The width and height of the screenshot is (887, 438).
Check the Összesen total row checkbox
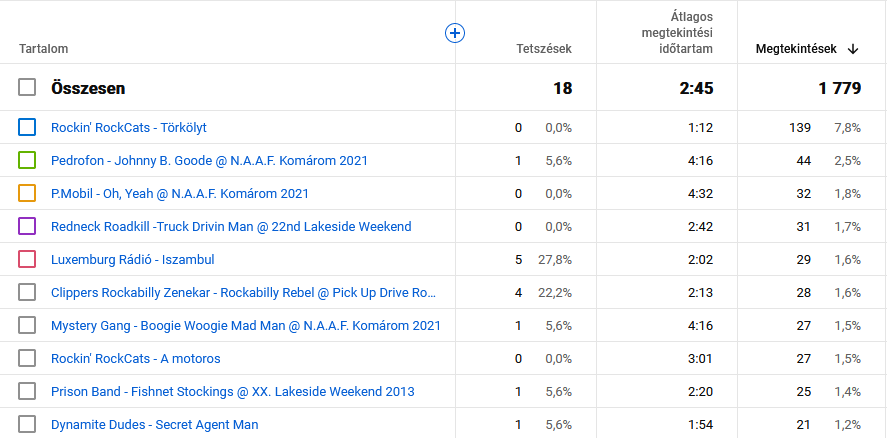point(27,88)
